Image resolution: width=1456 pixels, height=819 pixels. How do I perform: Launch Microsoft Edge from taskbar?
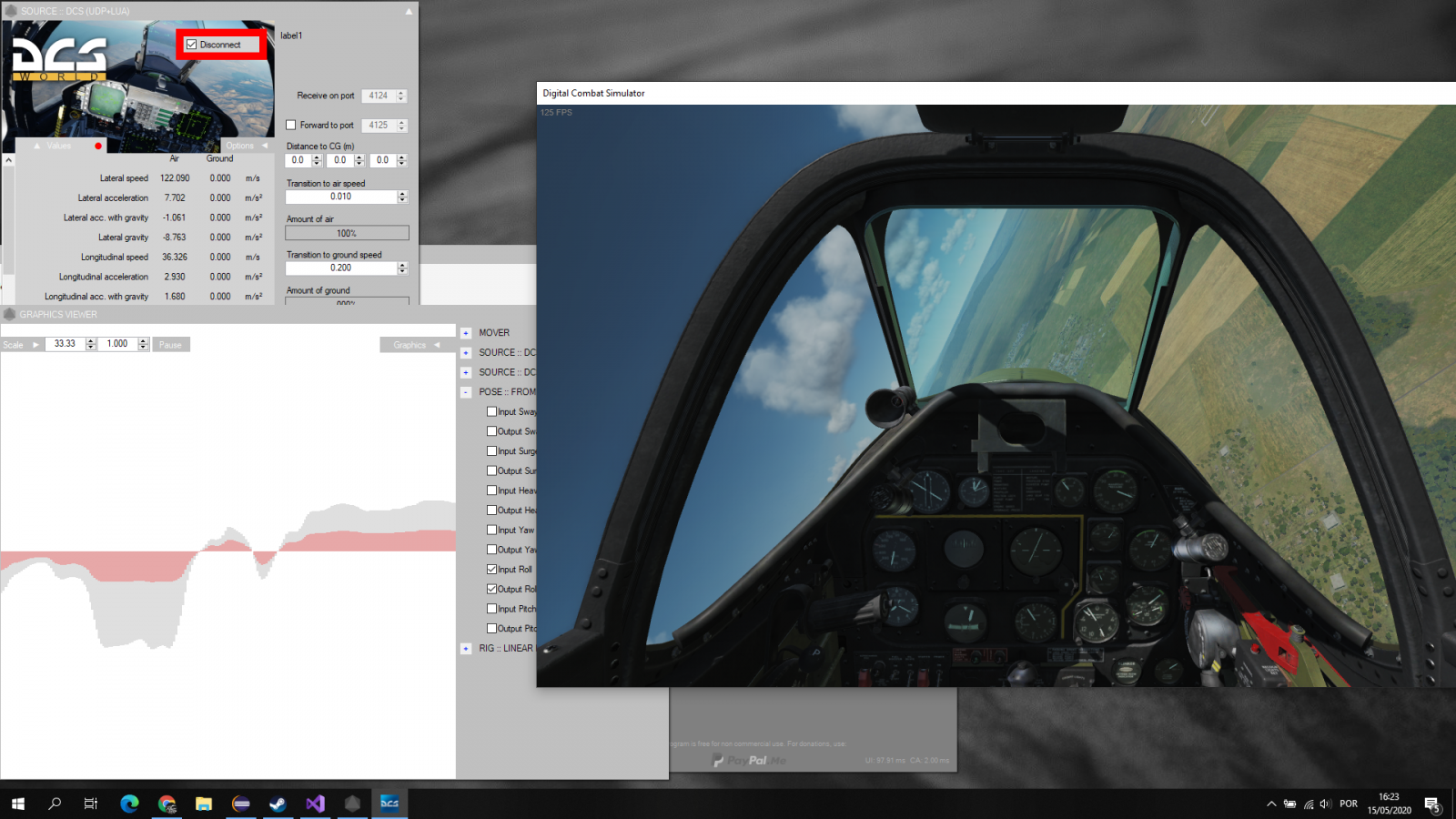129,804
